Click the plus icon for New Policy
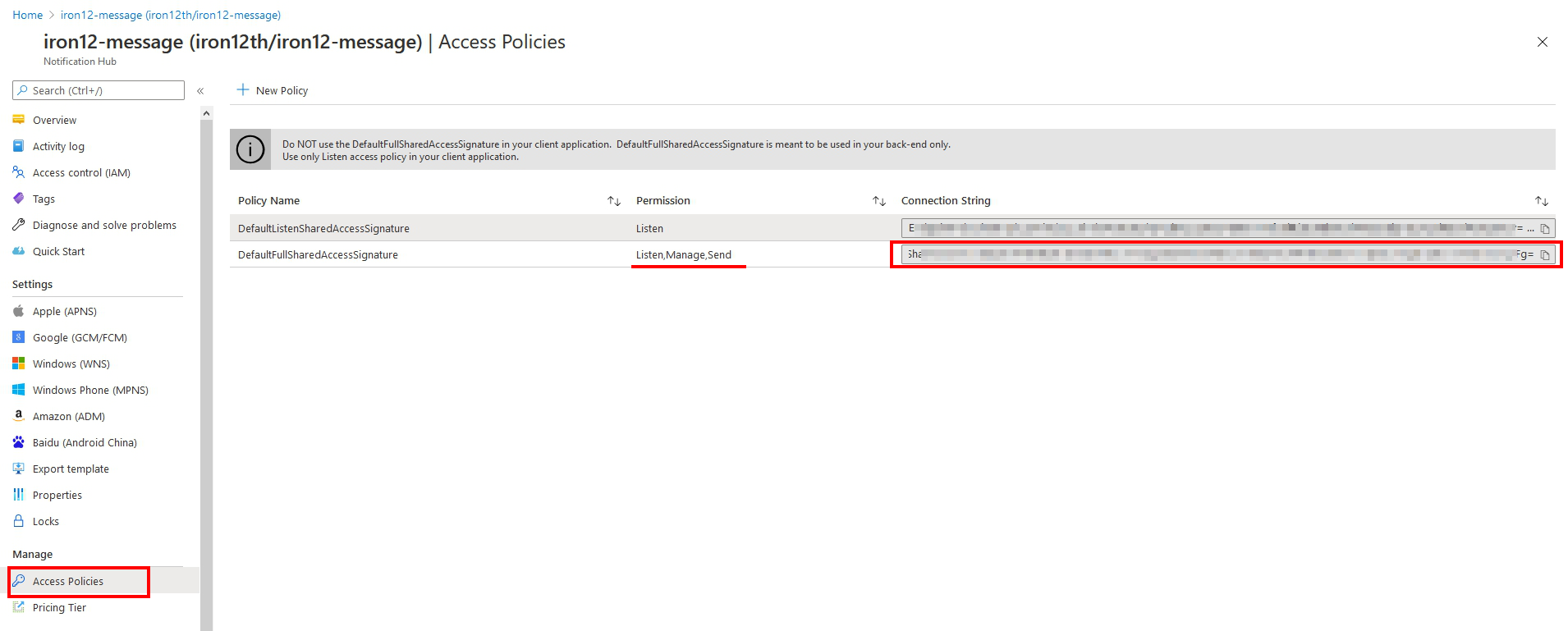The height and width of the screenshot is (631, 1568). pos(243,90)
